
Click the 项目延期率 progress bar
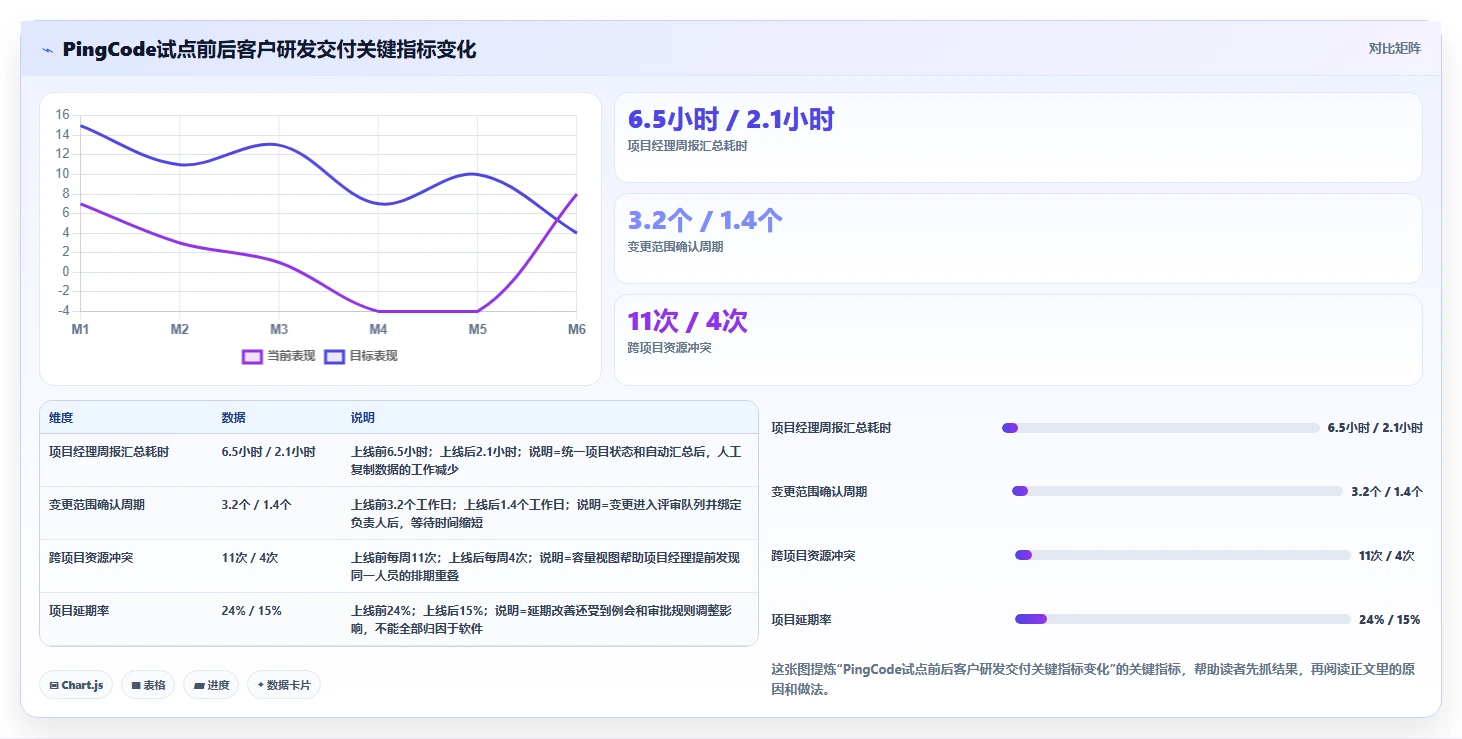coord(1183,619)
